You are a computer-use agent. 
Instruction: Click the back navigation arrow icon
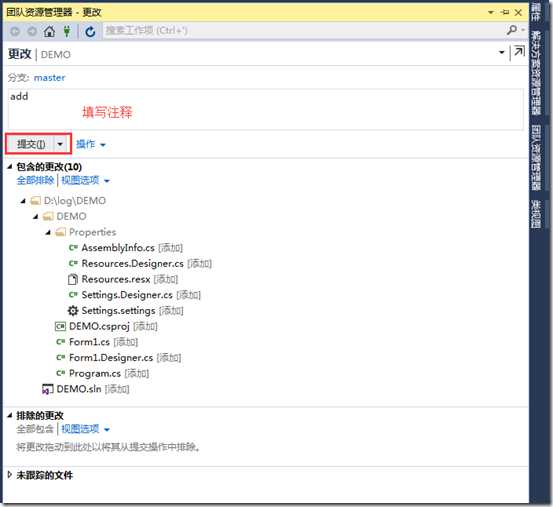click(x=15, y=31)
